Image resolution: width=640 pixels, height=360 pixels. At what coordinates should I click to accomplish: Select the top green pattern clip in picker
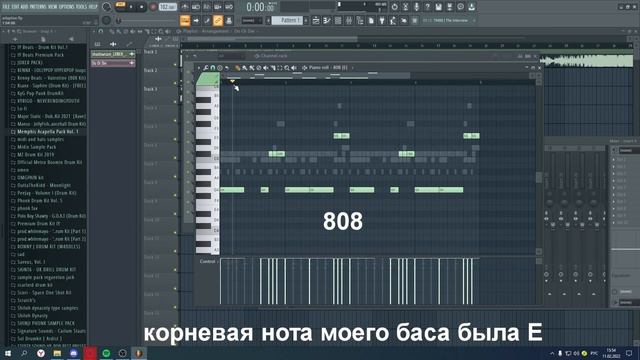[113, 54]
